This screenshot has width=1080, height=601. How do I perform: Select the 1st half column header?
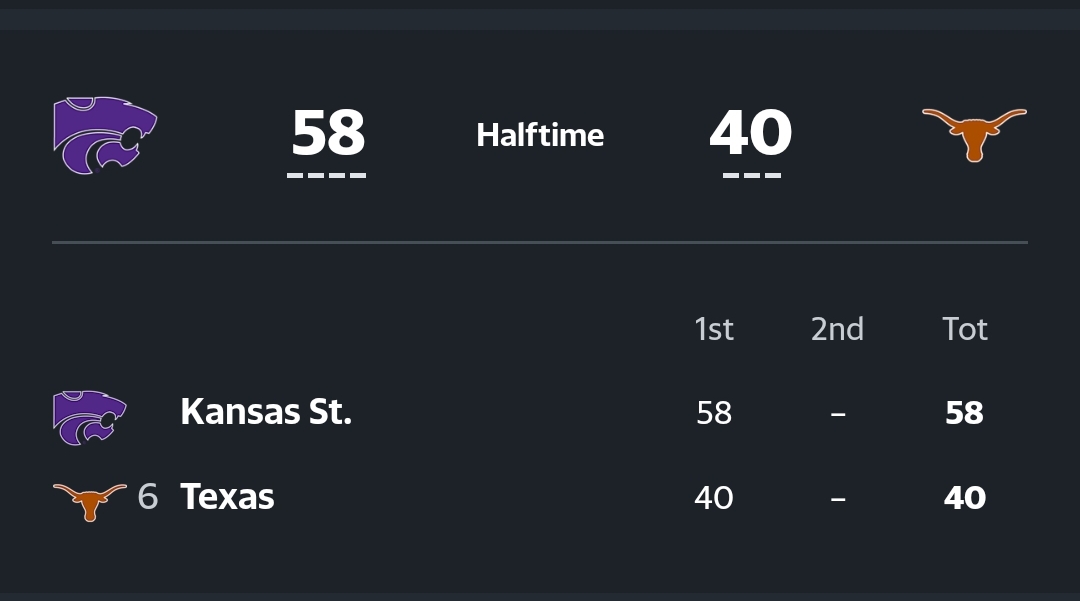point(714,329)
